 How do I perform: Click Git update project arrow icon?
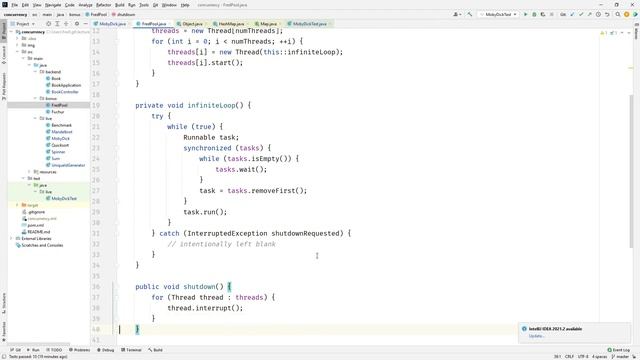tap(572, 14)
